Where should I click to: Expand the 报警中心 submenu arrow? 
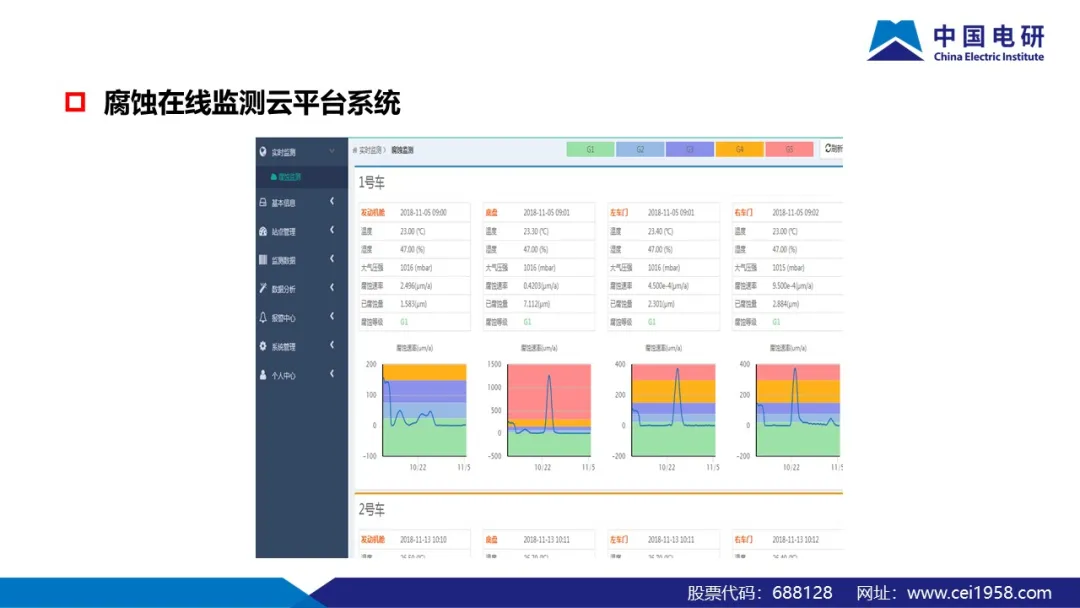(332, 318)
